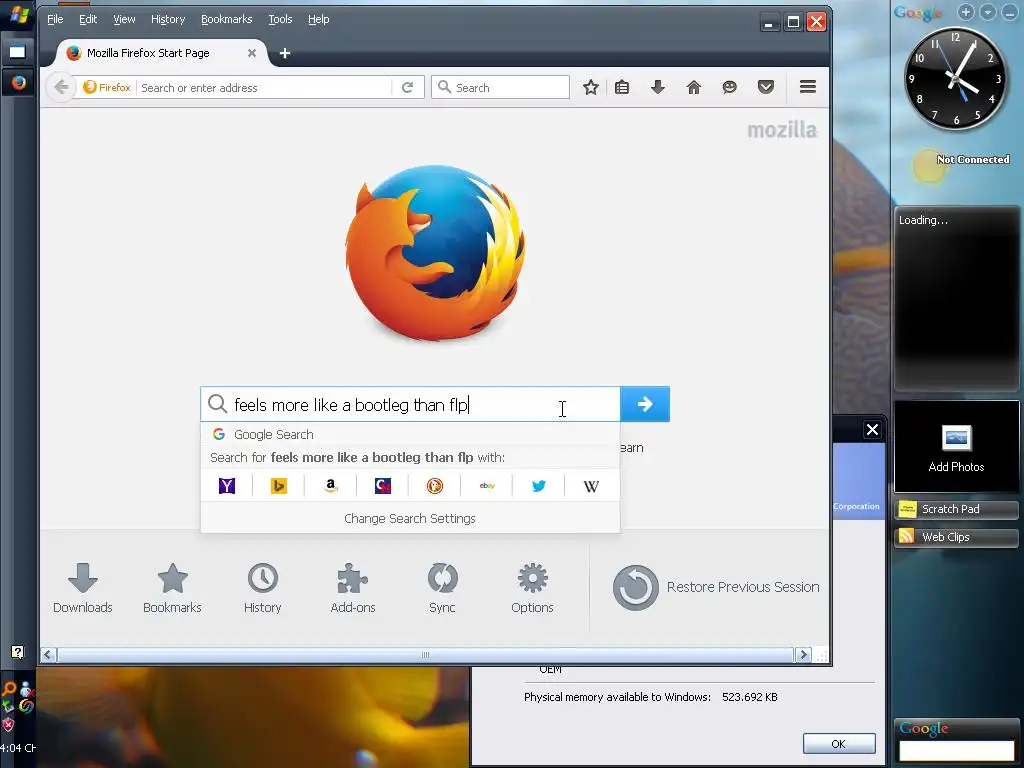Open the Web Clips gadget

[x=956, y=537]
